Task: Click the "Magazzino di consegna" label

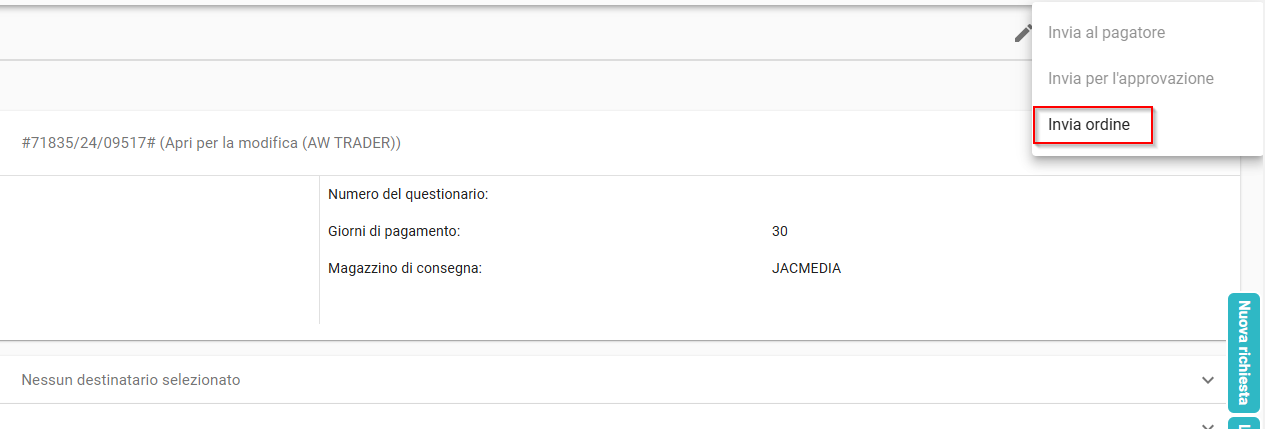Action: tap(405, 268)
